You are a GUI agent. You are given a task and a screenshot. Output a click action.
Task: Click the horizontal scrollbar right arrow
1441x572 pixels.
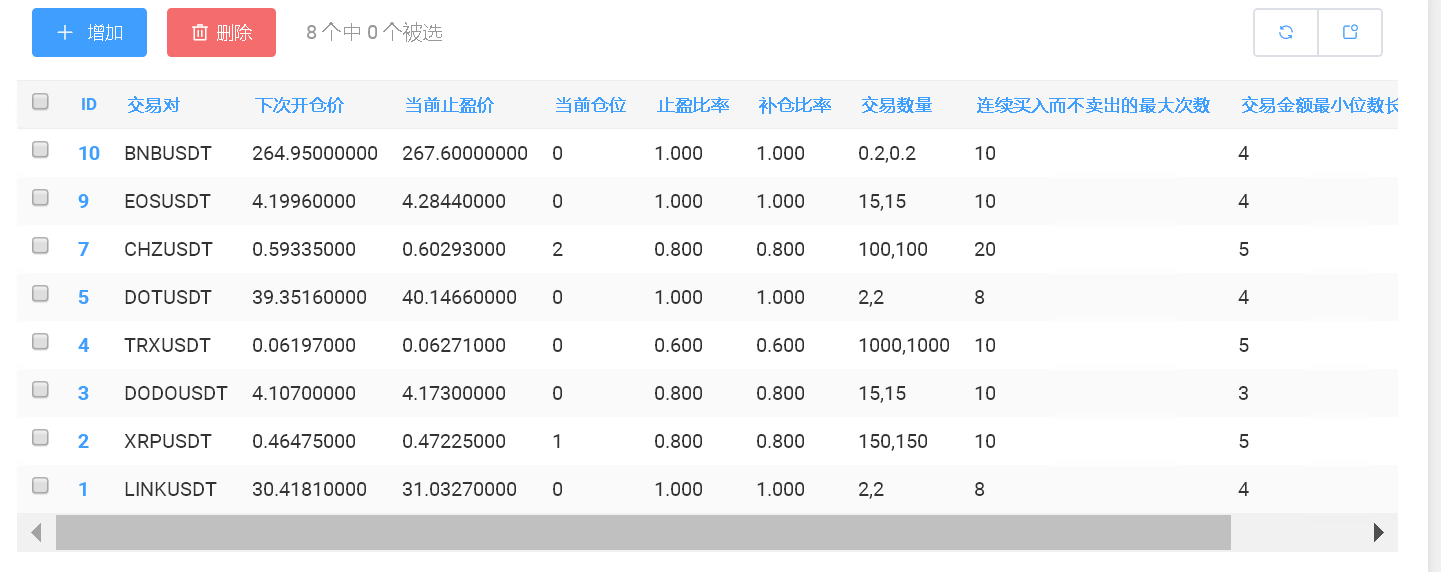(x=1379, y=533)
